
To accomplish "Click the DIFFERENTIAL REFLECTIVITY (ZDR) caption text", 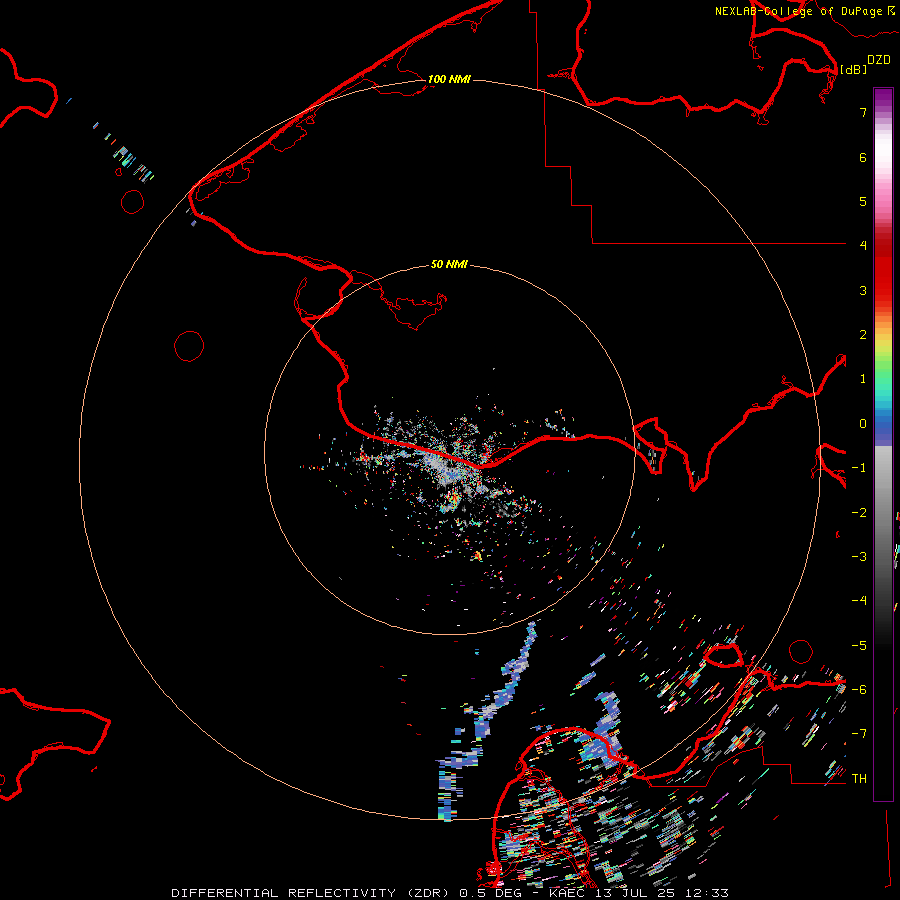I will click(x=313, y=893).
